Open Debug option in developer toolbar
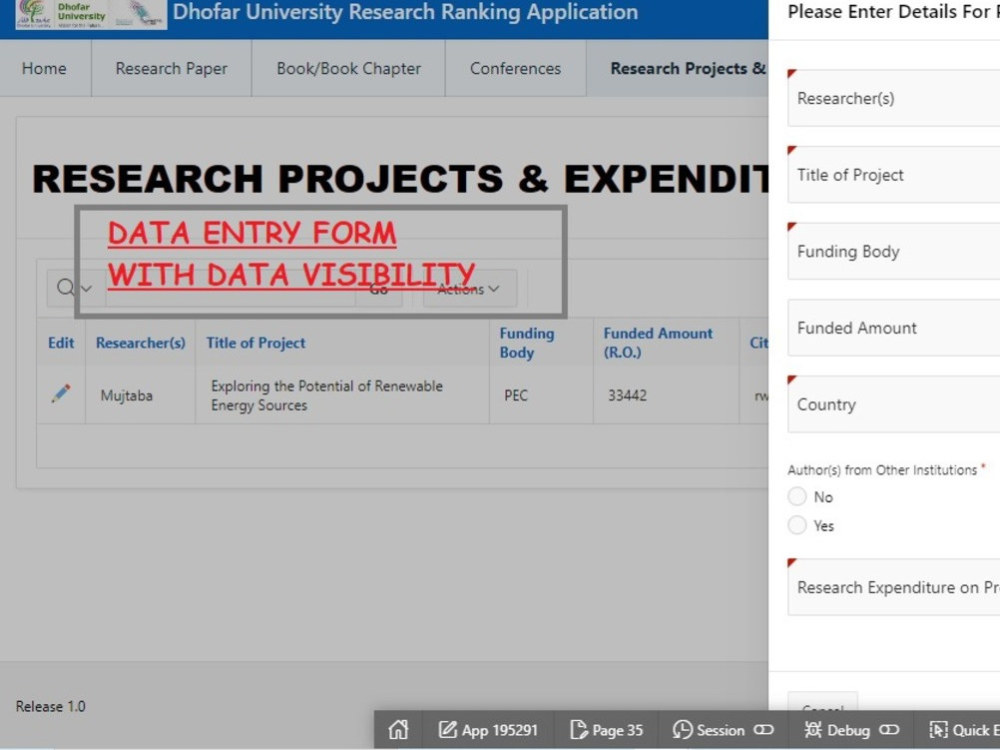The width and height of the screenshot is (1000, 750). [851, 730]
